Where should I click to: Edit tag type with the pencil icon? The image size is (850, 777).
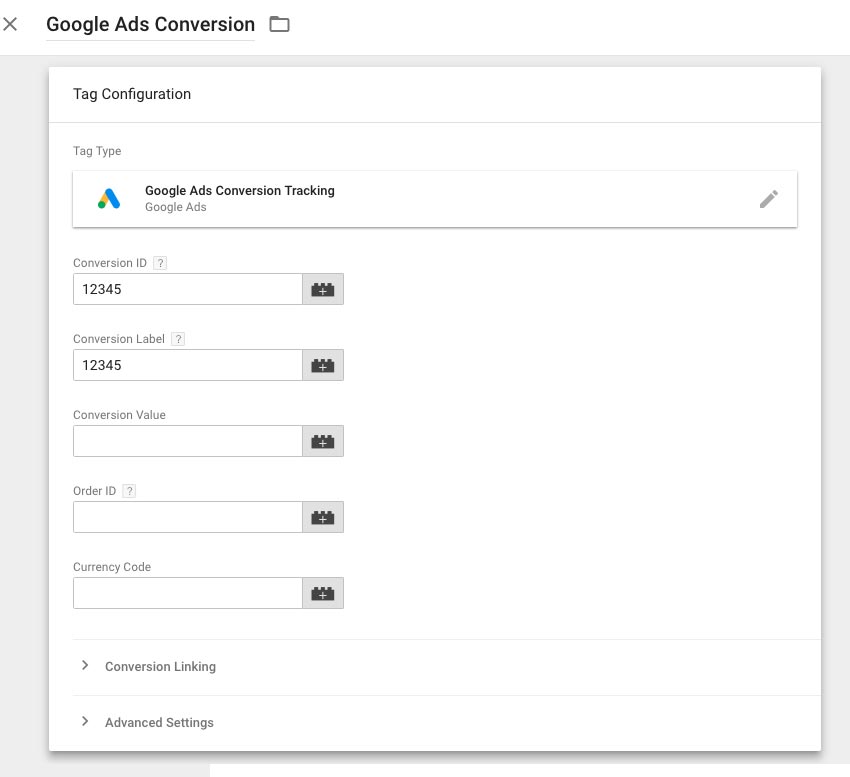point(769,199)
